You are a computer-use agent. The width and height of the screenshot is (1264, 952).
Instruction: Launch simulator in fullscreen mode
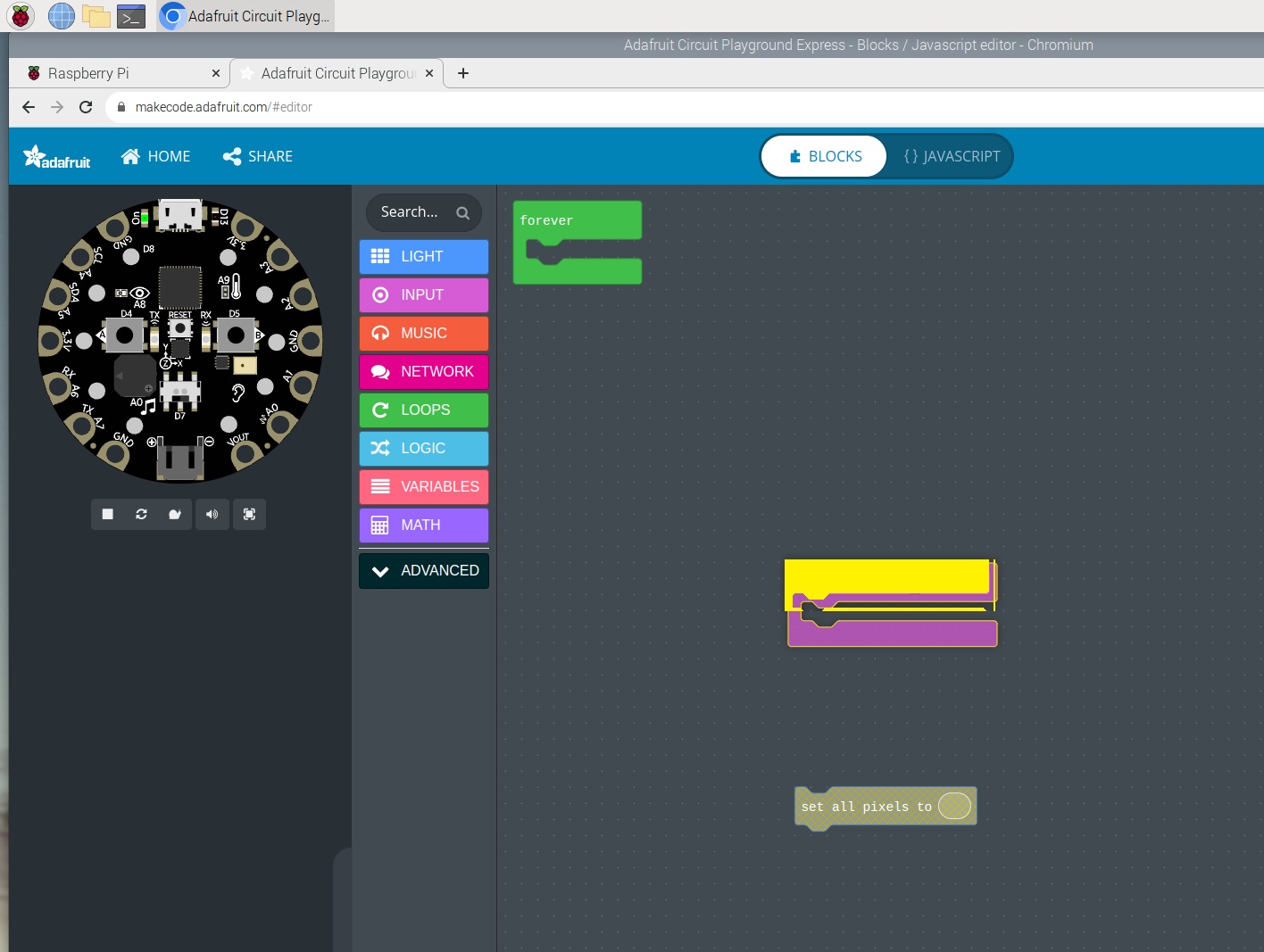[249, 514]
